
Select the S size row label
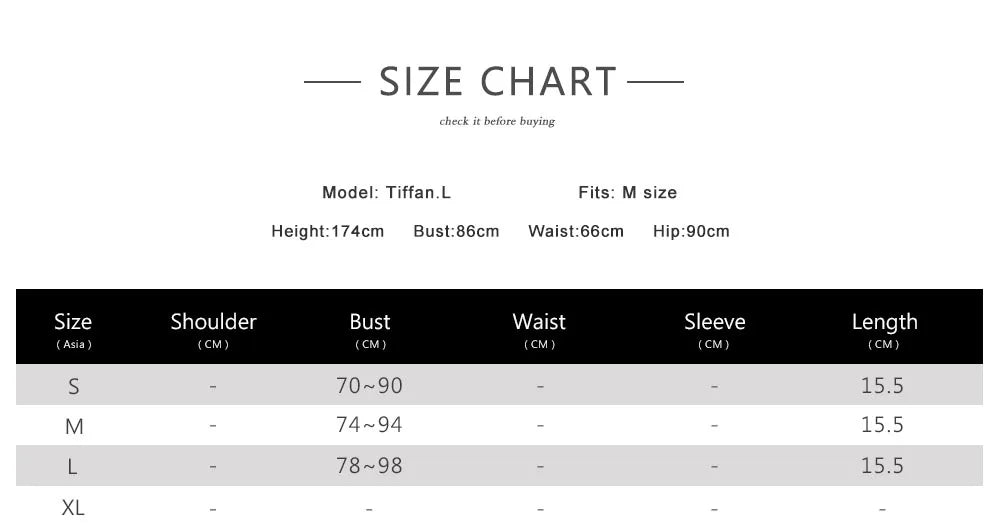click(x=73, y=386)
